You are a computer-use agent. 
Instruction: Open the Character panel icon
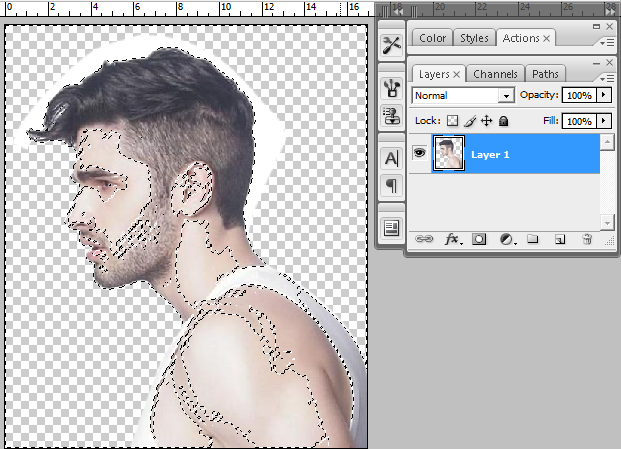391,158
